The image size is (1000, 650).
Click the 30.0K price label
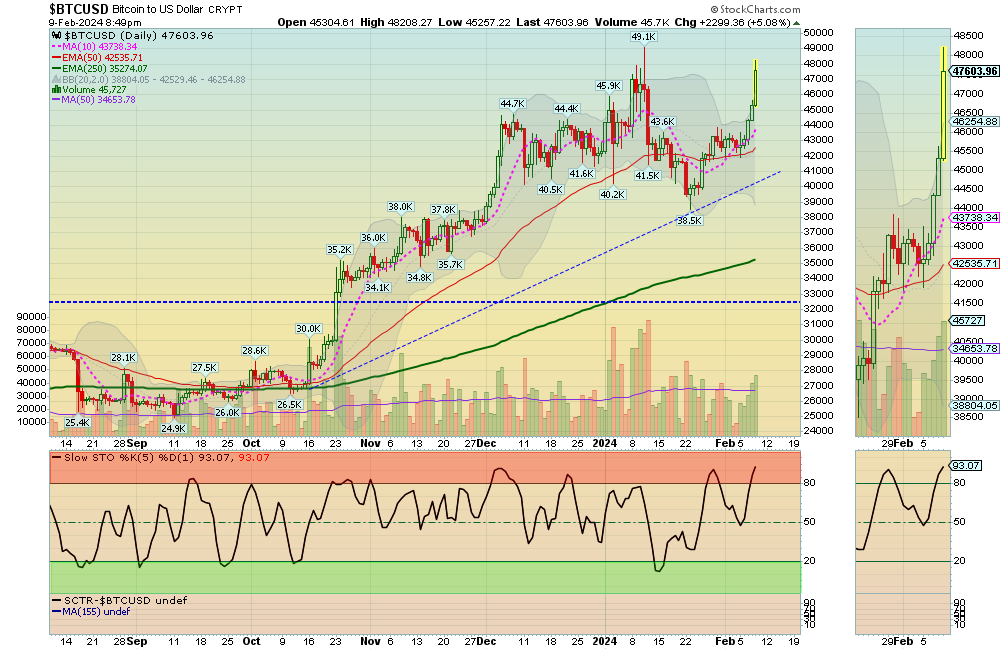(x=308, y=329)
